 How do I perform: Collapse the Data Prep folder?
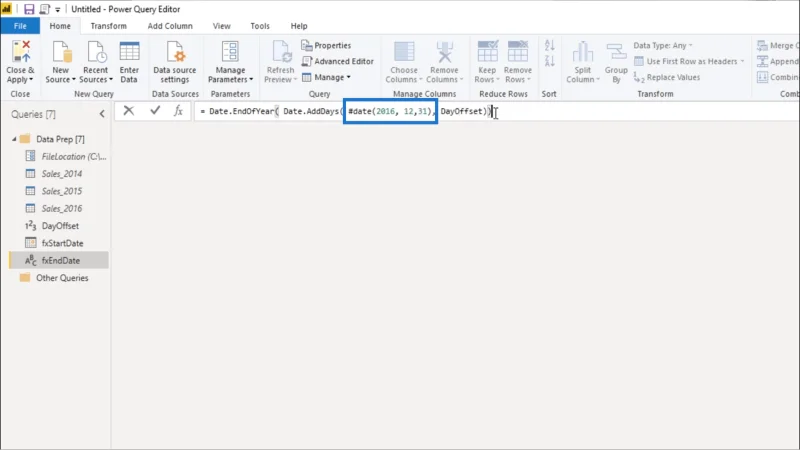[x=14, y=139]
